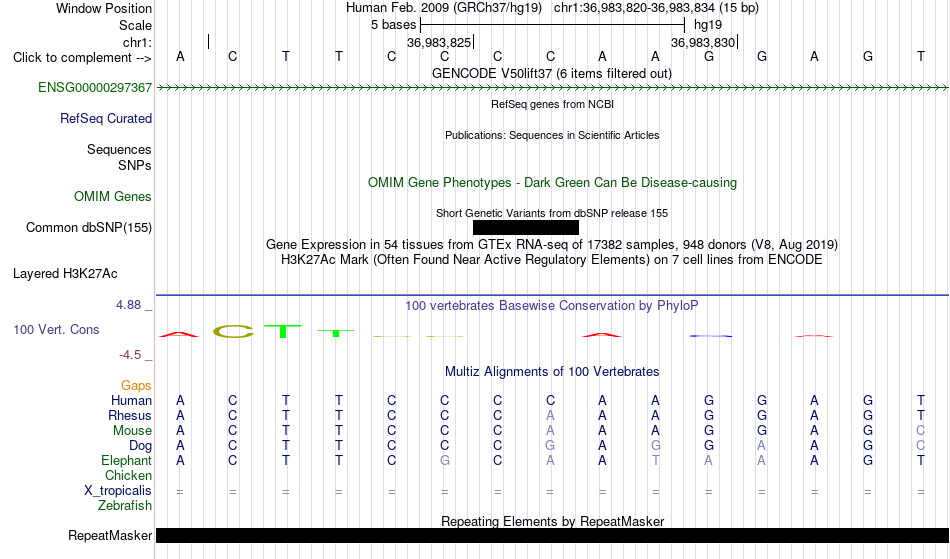This screenshot has width=950, height=559.
Task: Click the hg19 label beside scale bar
Action: pos(708,25)
